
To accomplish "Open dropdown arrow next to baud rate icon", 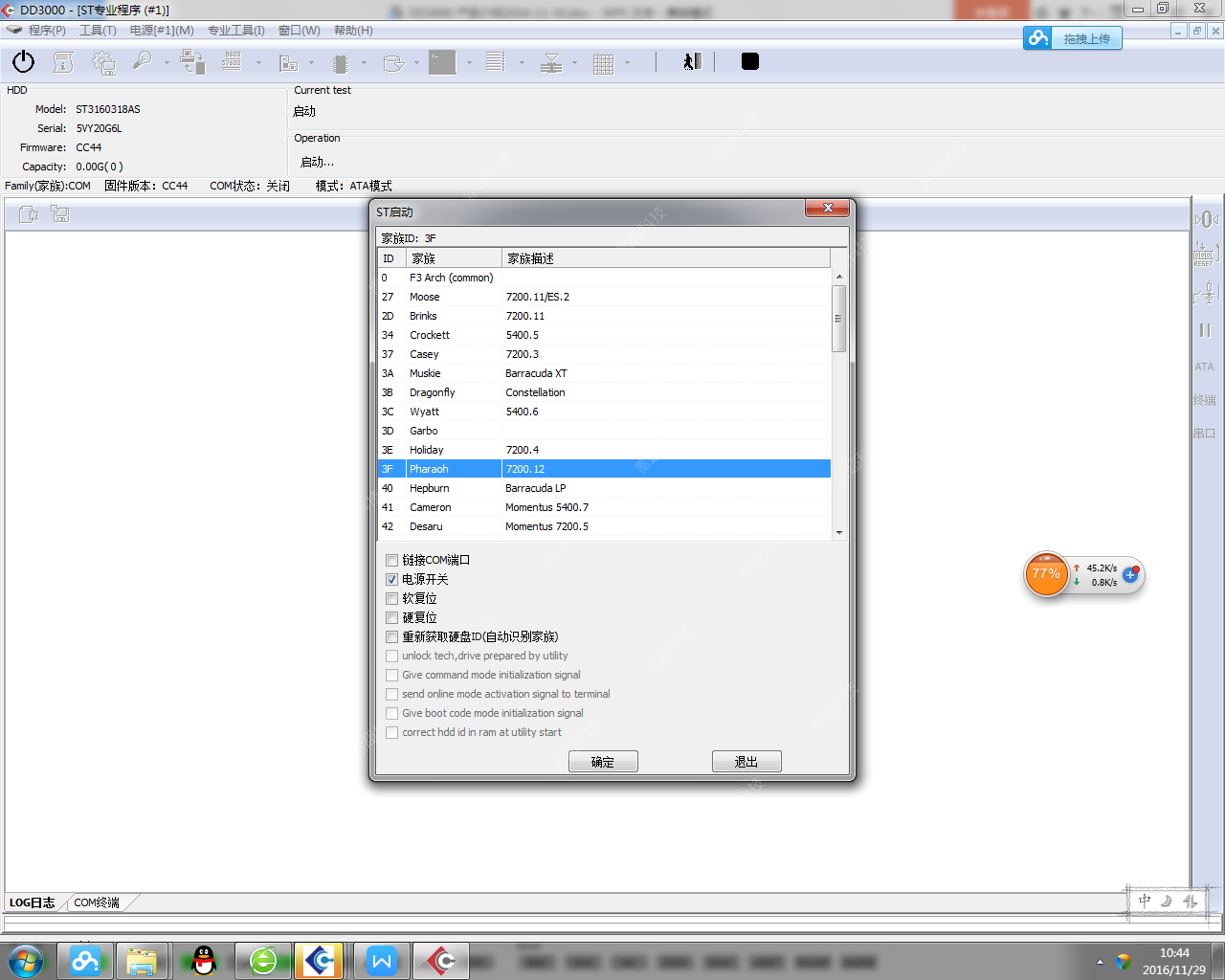I will (258, 63).
